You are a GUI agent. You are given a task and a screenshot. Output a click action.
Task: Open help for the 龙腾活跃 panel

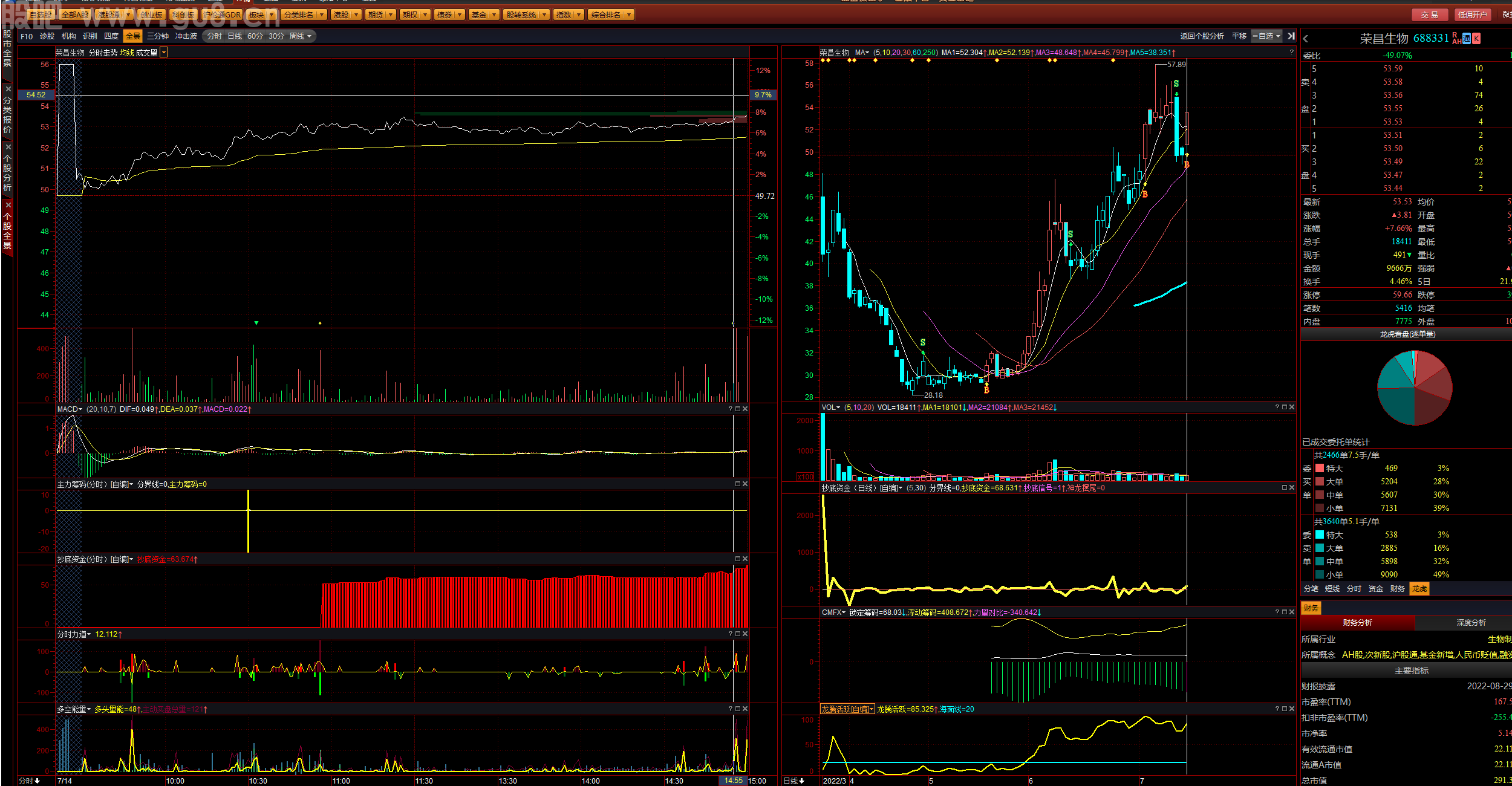(x=1277, y=709)
